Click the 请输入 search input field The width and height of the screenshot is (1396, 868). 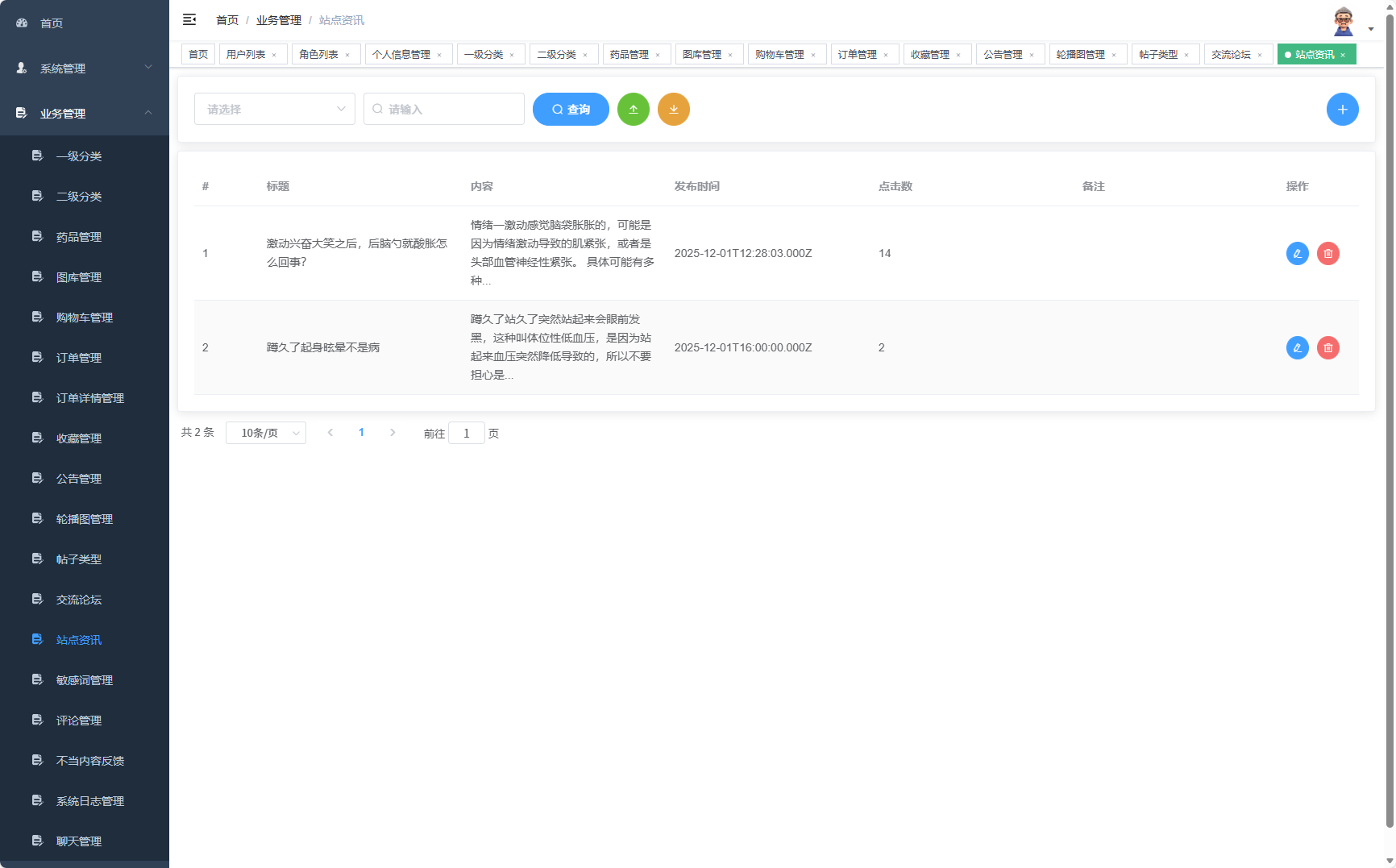(x=444, y=109)
